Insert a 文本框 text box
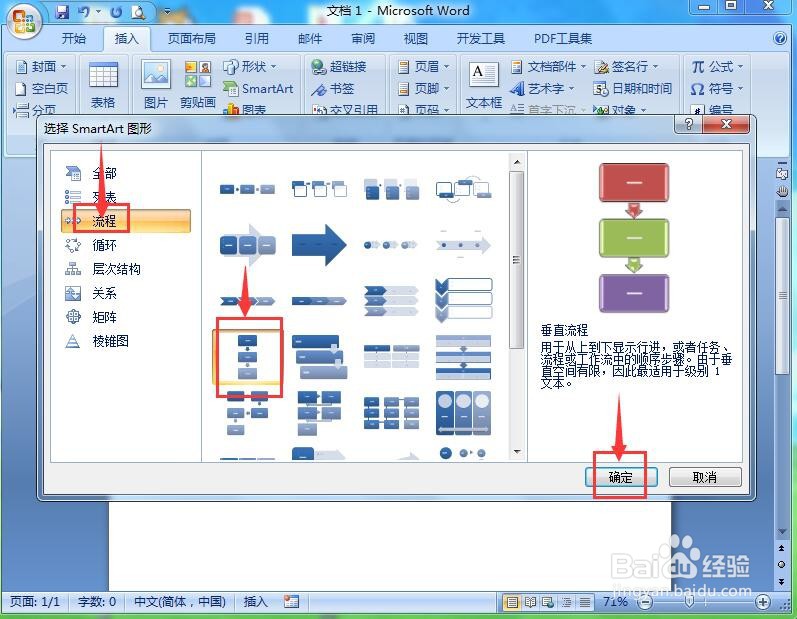 483,84
